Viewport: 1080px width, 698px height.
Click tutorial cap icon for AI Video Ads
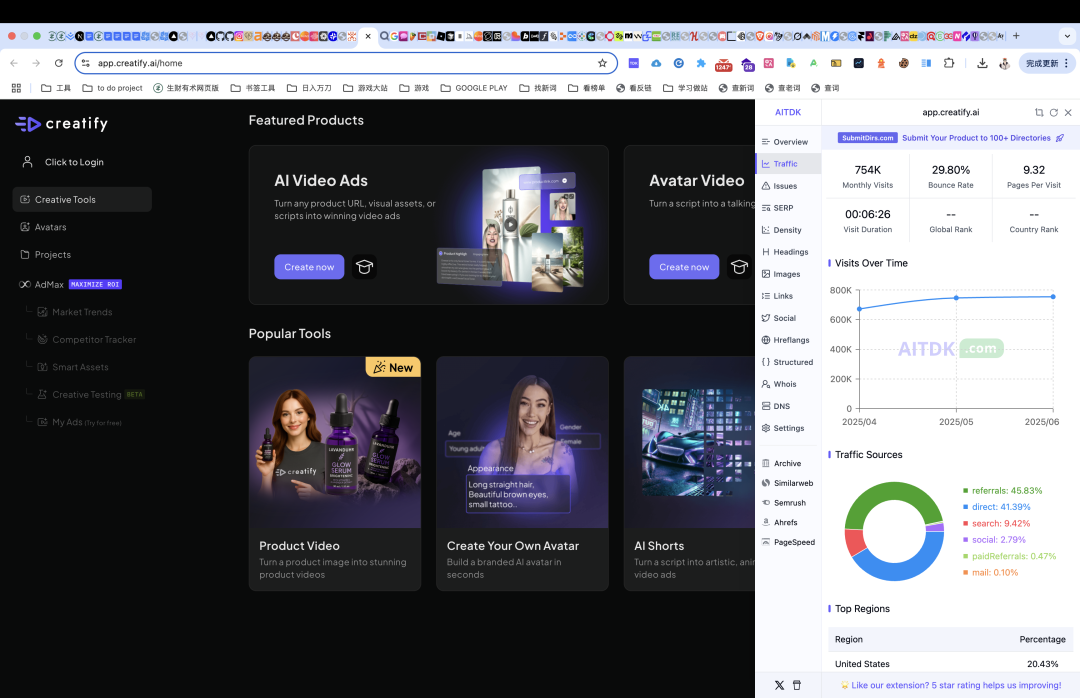[x=364, y=267]
